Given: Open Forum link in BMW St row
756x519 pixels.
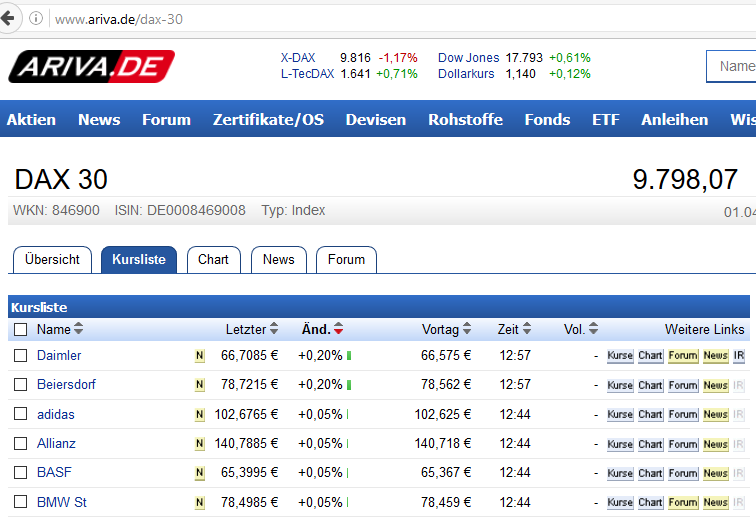Looking at the screenshot, I should pos(683,503).
